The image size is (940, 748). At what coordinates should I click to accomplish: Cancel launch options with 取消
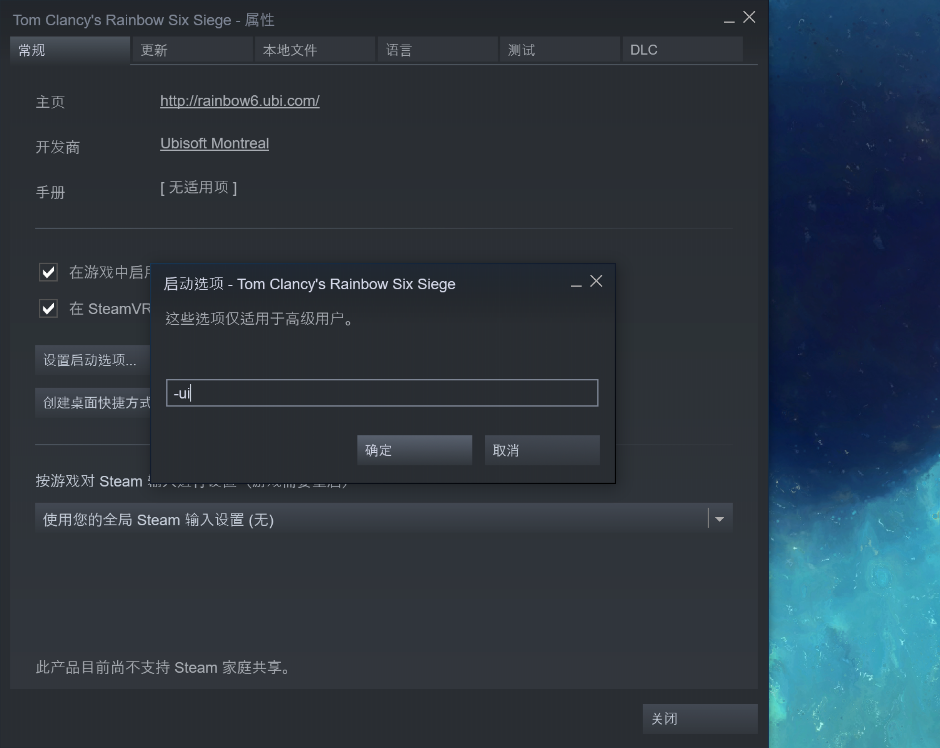pos(542,450)
